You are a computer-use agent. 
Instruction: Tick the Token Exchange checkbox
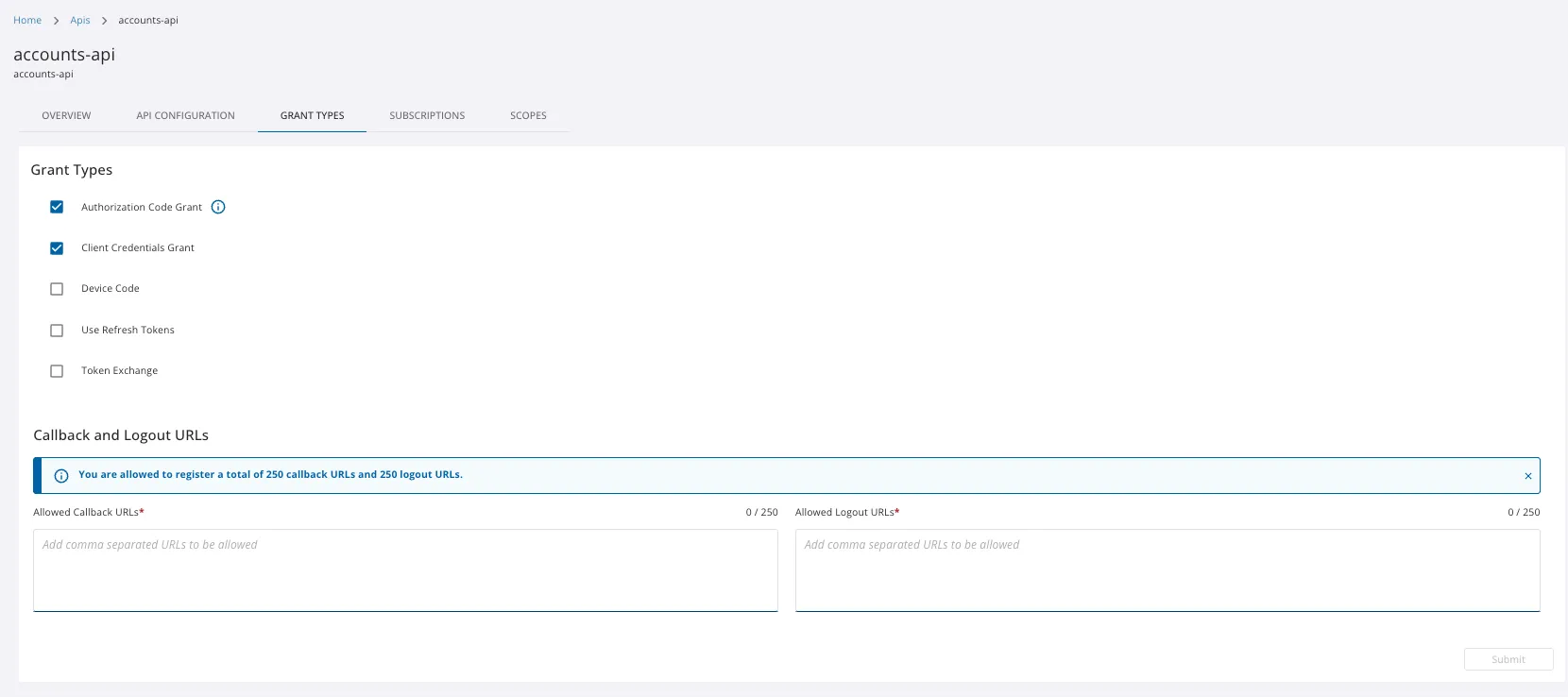pyautogui.click(x=57, y=371)
